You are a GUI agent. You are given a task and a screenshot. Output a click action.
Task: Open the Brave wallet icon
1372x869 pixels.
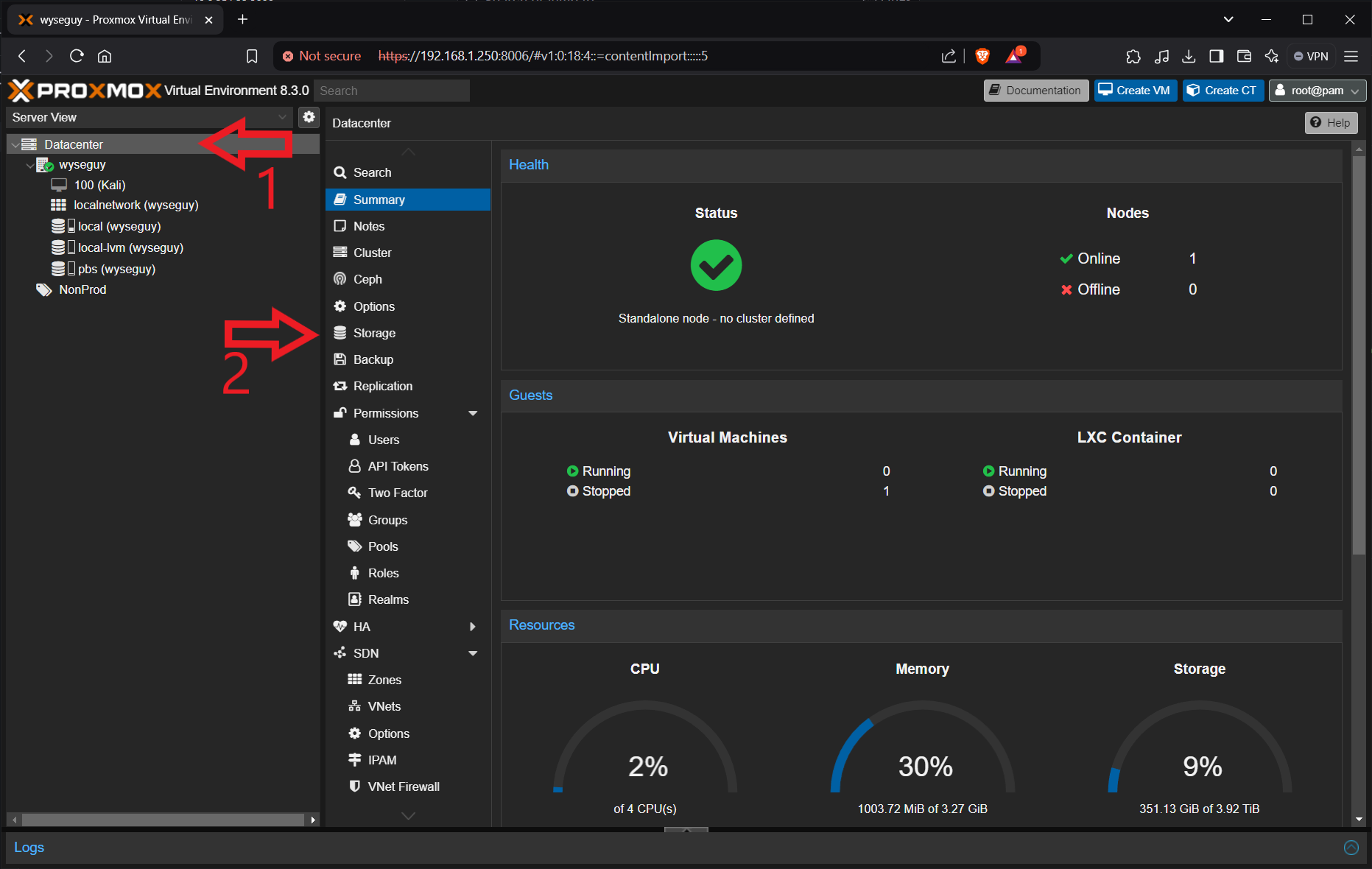pyautogui.click(x=1244, y=56)
